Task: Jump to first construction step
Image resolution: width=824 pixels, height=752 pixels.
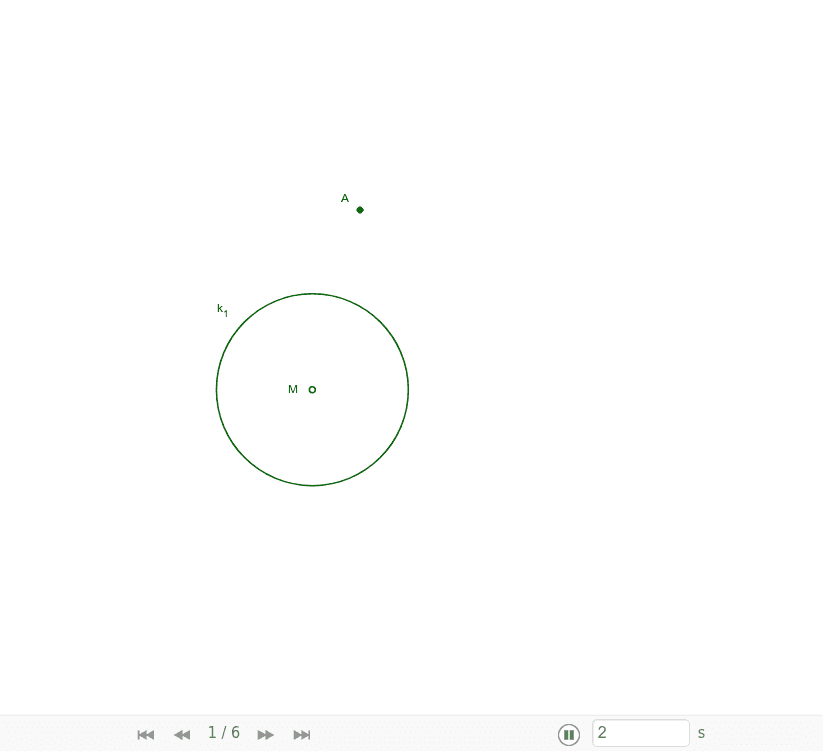Action: (x=146, y=734)
